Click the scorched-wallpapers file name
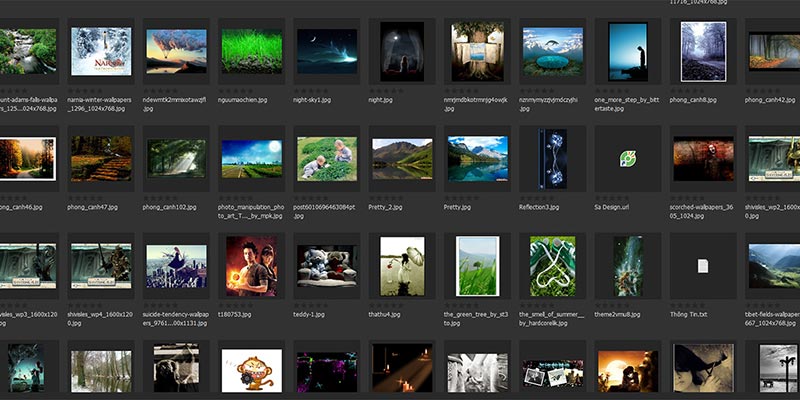The width and height of the screenshot is (800, 400). click(701, 212)
